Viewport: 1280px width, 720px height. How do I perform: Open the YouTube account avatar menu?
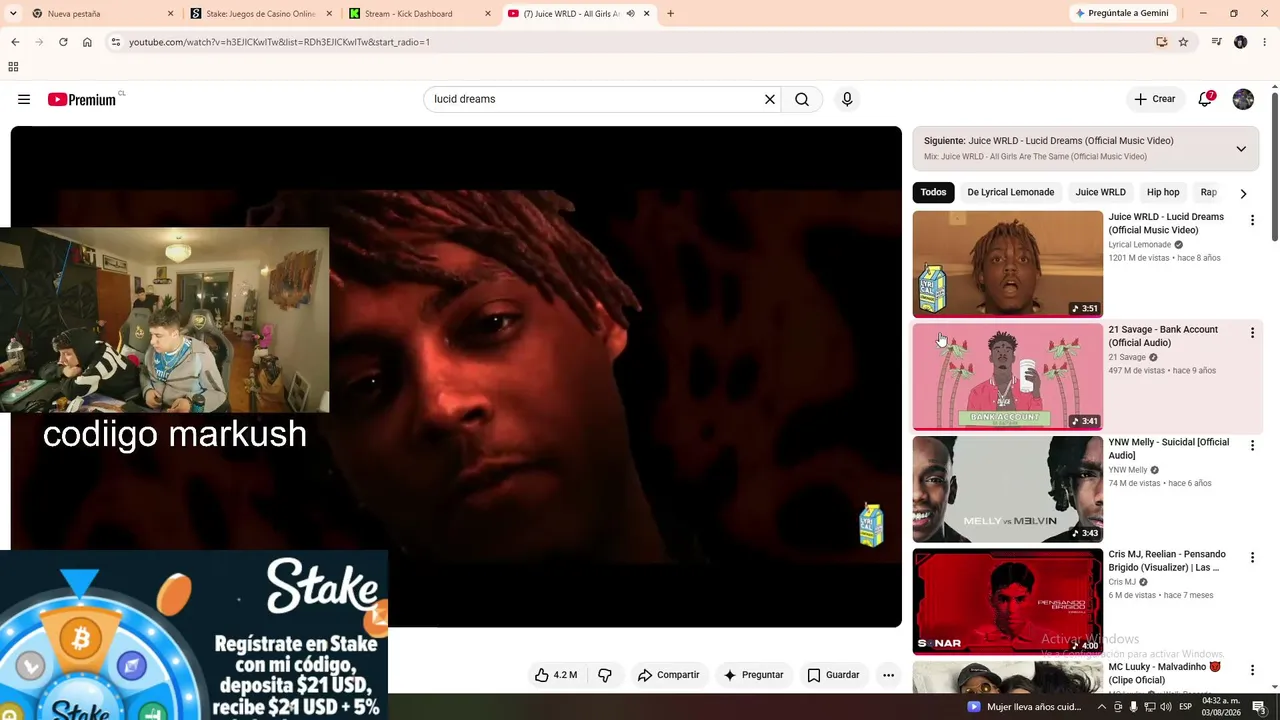tap(1243, 99)
